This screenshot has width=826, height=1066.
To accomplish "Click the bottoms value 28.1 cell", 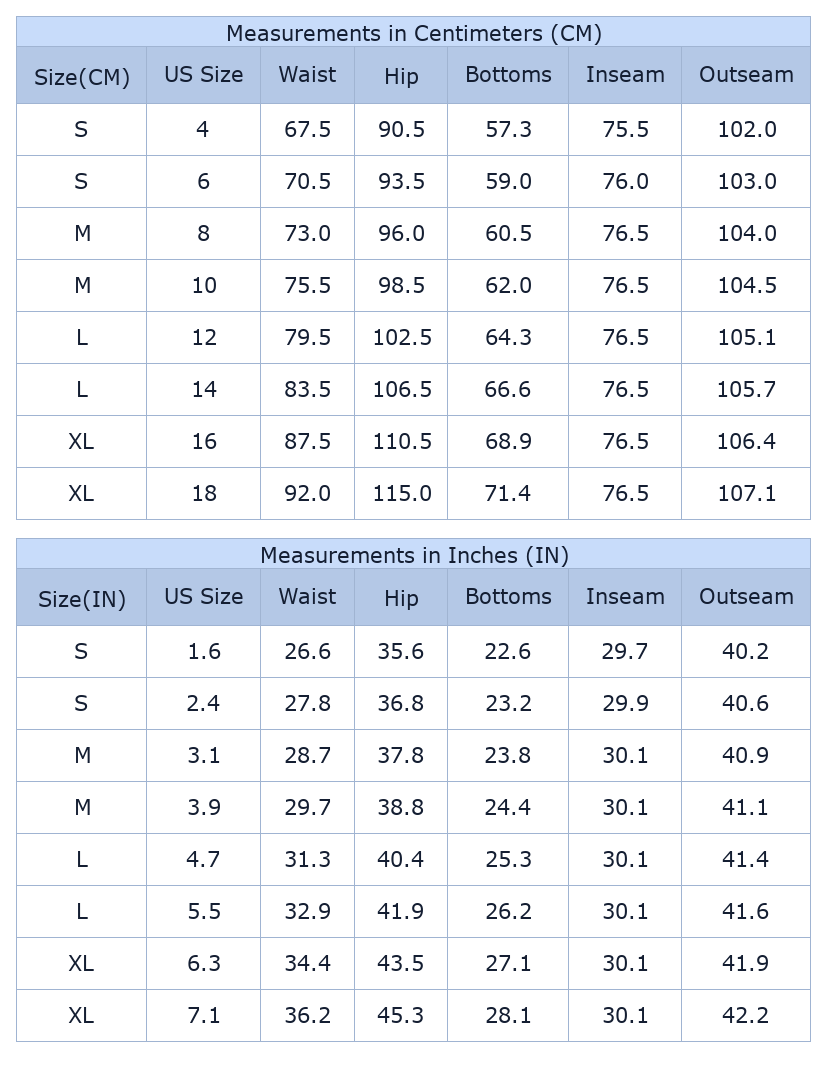I will [x=508, y=1016].
